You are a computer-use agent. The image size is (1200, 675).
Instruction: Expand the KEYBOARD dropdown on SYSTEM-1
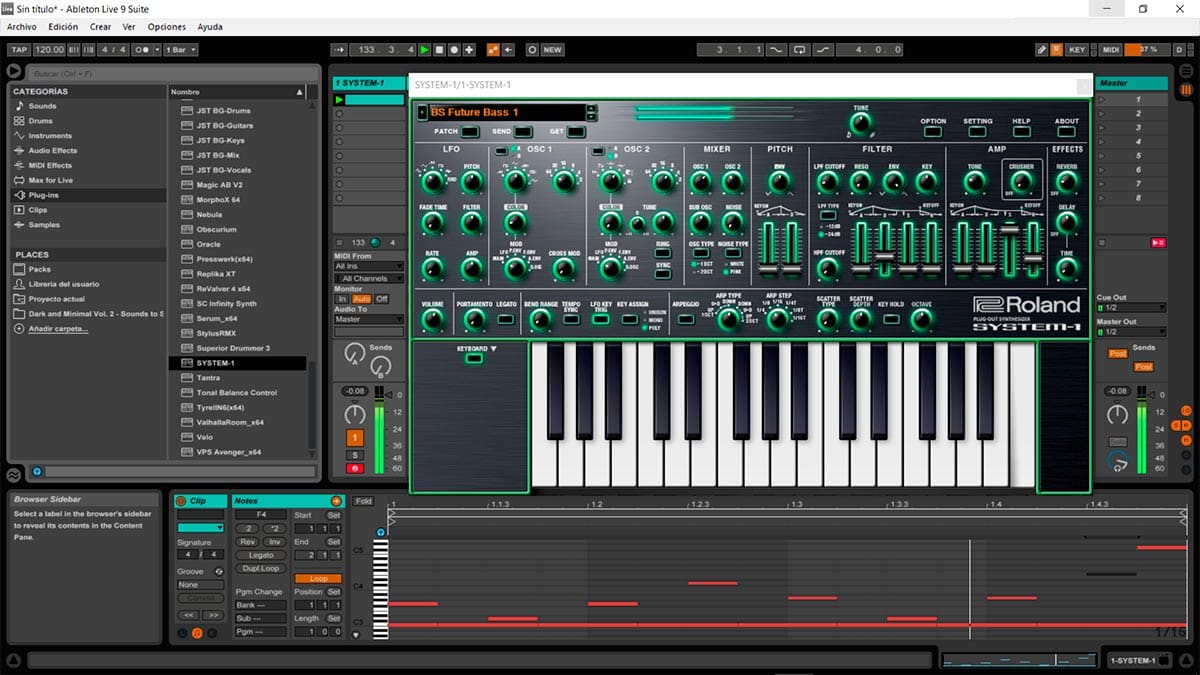[476, 348]
